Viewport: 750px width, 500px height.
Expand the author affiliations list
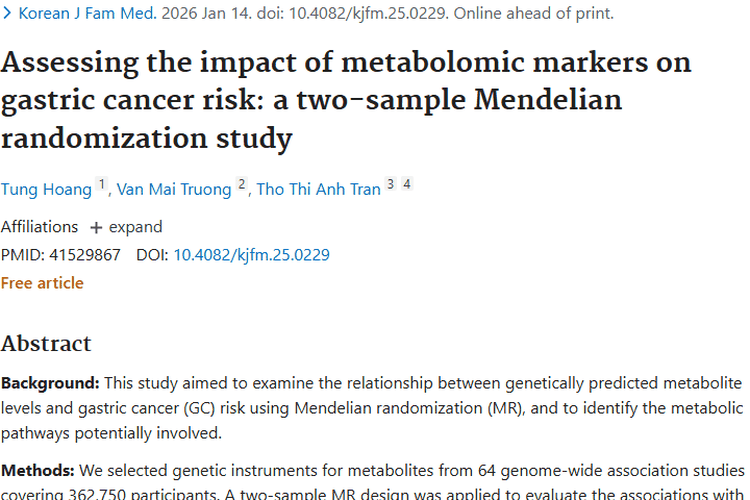point(135,226)
